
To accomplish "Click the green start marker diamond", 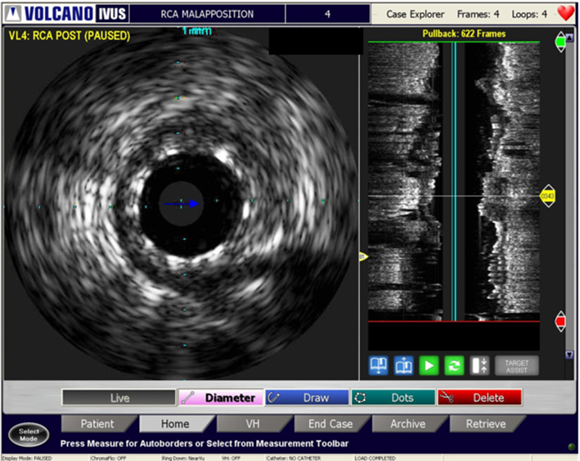I will pos(560,42).
